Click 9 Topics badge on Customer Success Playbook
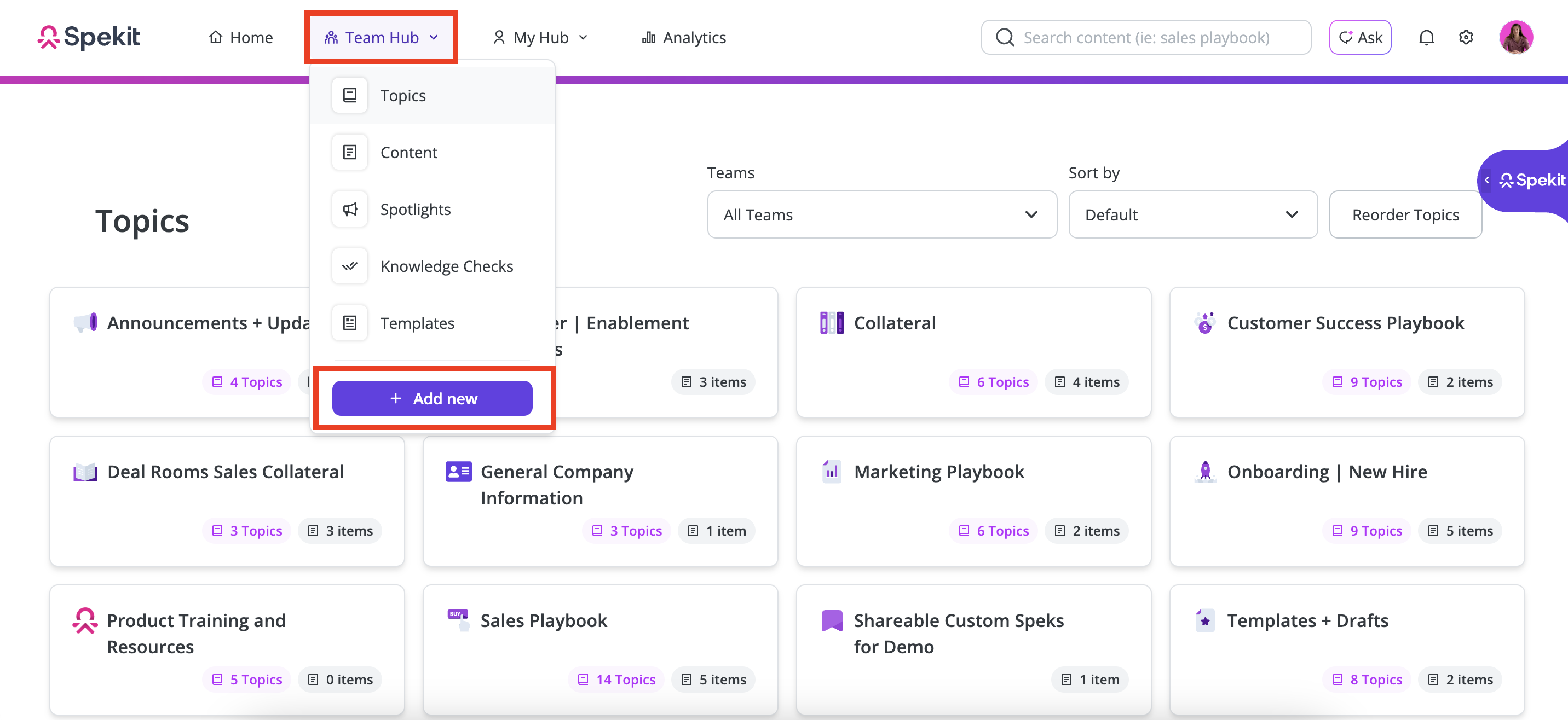 pos(1367,382)
